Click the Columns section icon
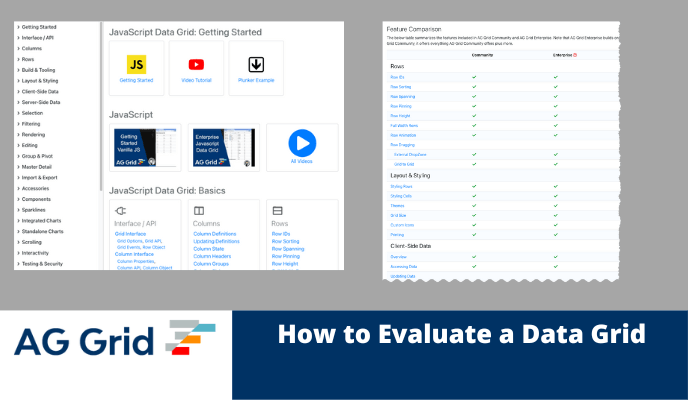The width and height of the screenshot is (688, 400). pos(199,211)
